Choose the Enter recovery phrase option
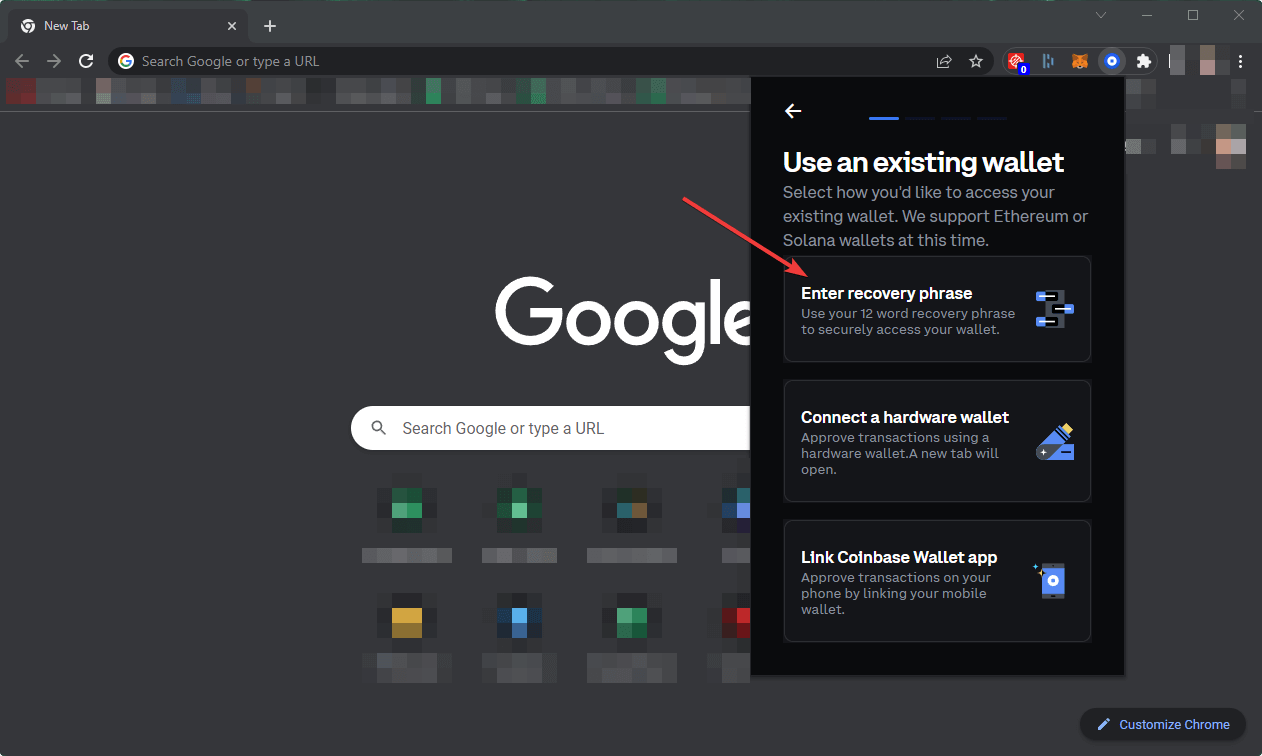The width and height of the screenshot is (1262, 756). click(x=937, y=309)
